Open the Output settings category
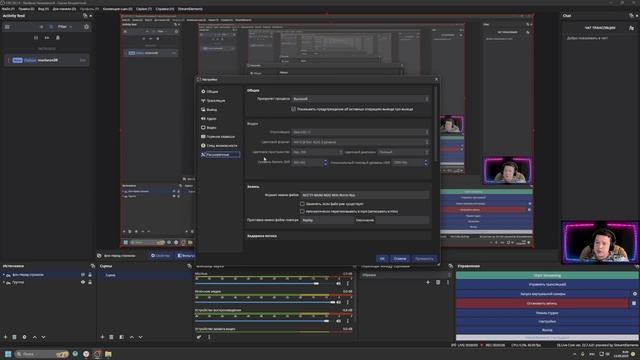Image resolution: width=640 pixels, height=360 pixels. point(220,109)
